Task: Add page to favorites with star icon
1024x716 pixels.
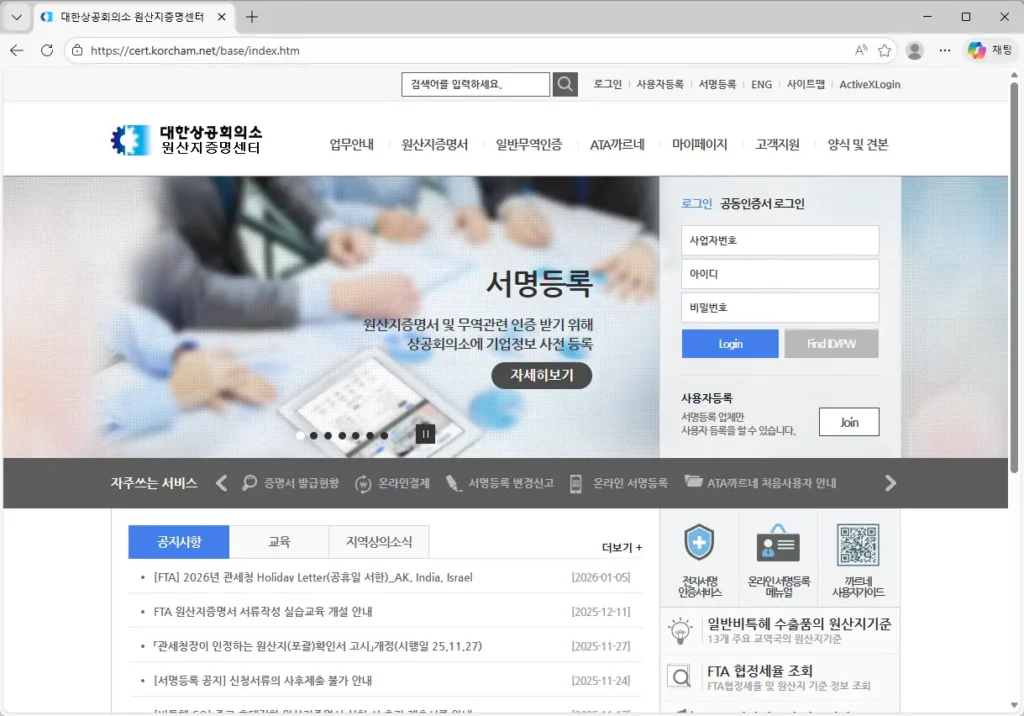Action: coord(884,50)
